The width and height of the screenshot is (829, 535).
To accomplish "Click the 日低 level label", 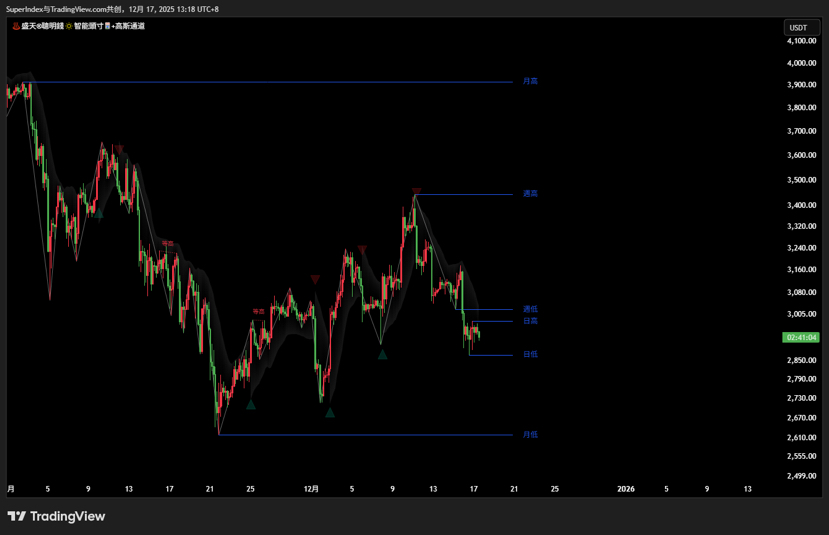I will (530, 354).
